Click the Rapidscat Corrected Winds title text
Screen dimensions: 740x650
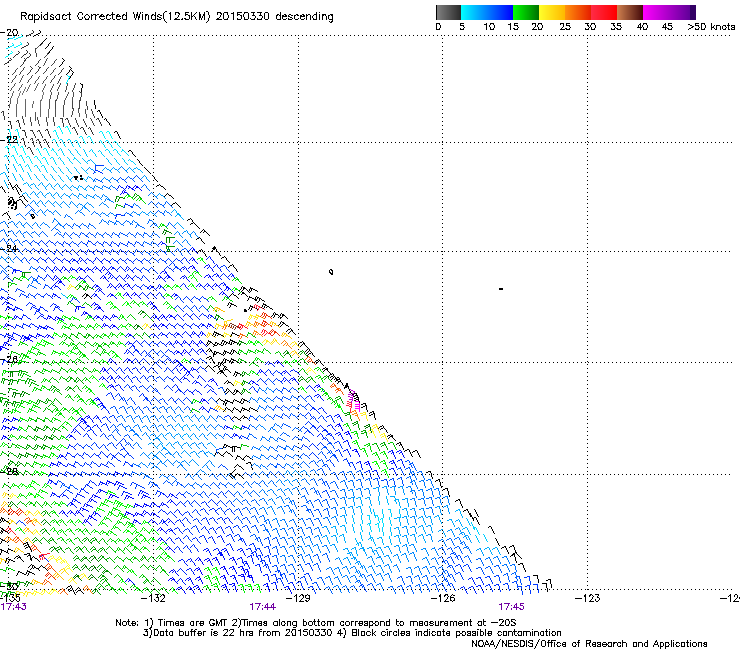(x=177, y=17)
